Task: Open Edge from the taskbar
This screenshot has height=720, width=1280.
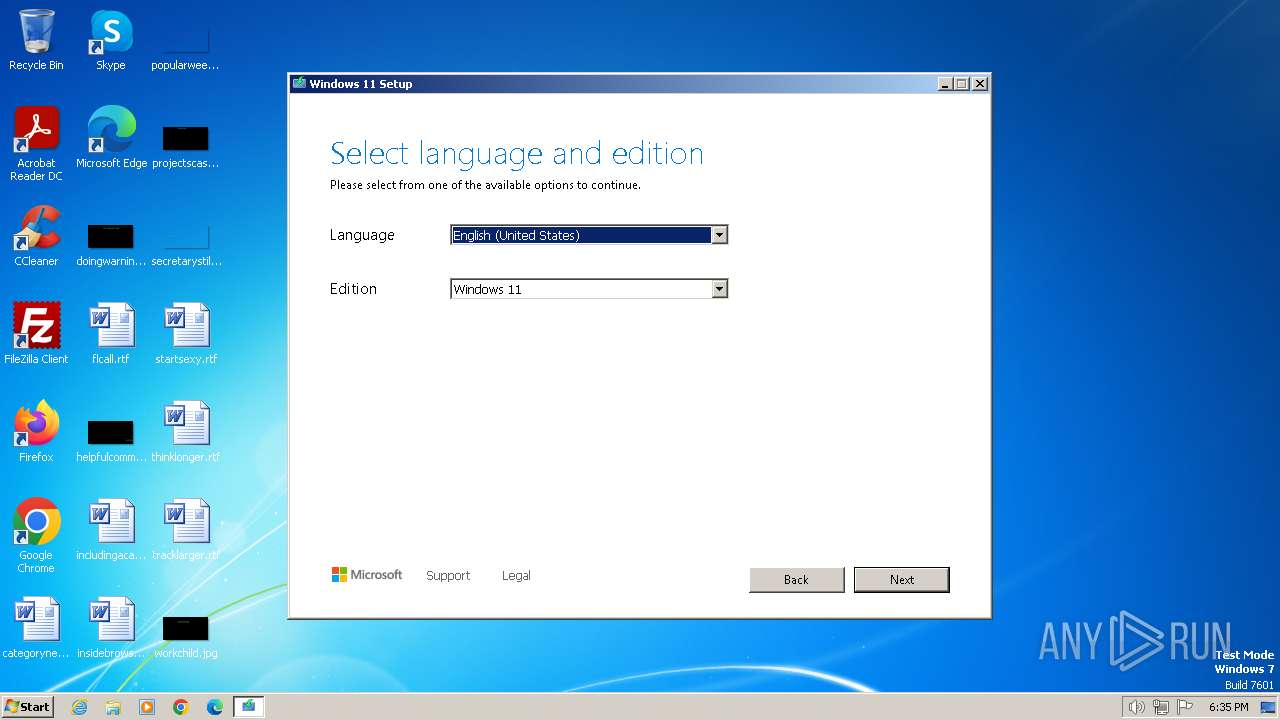Action: point(215,707)
